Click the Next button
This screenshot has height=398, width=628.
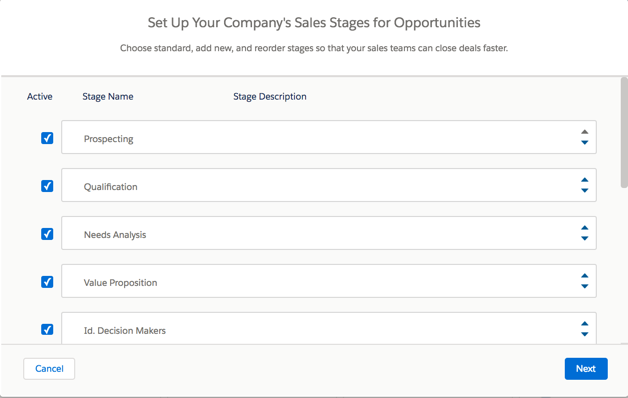click(x=586, y=369)
